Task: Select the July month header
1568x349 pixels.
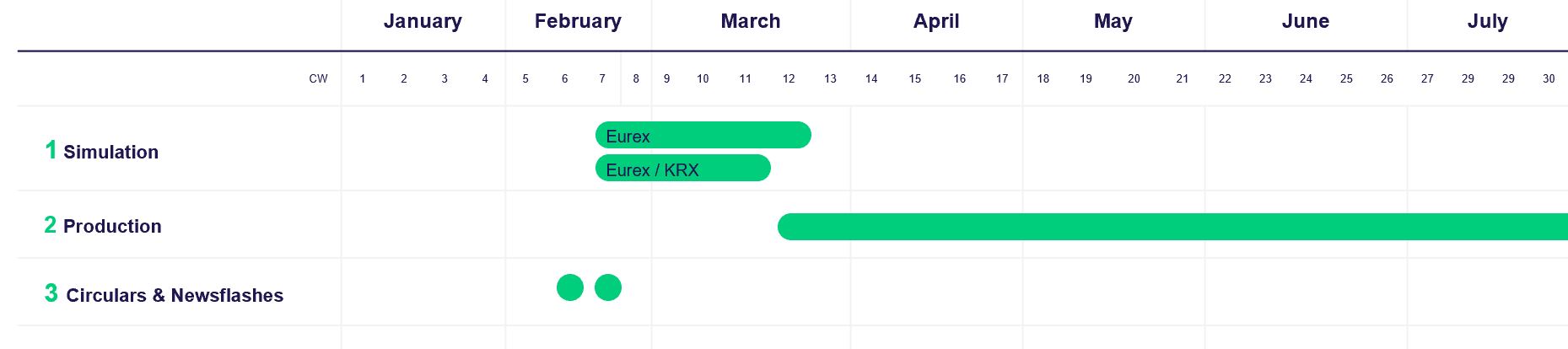Action: pos(1487,22)
